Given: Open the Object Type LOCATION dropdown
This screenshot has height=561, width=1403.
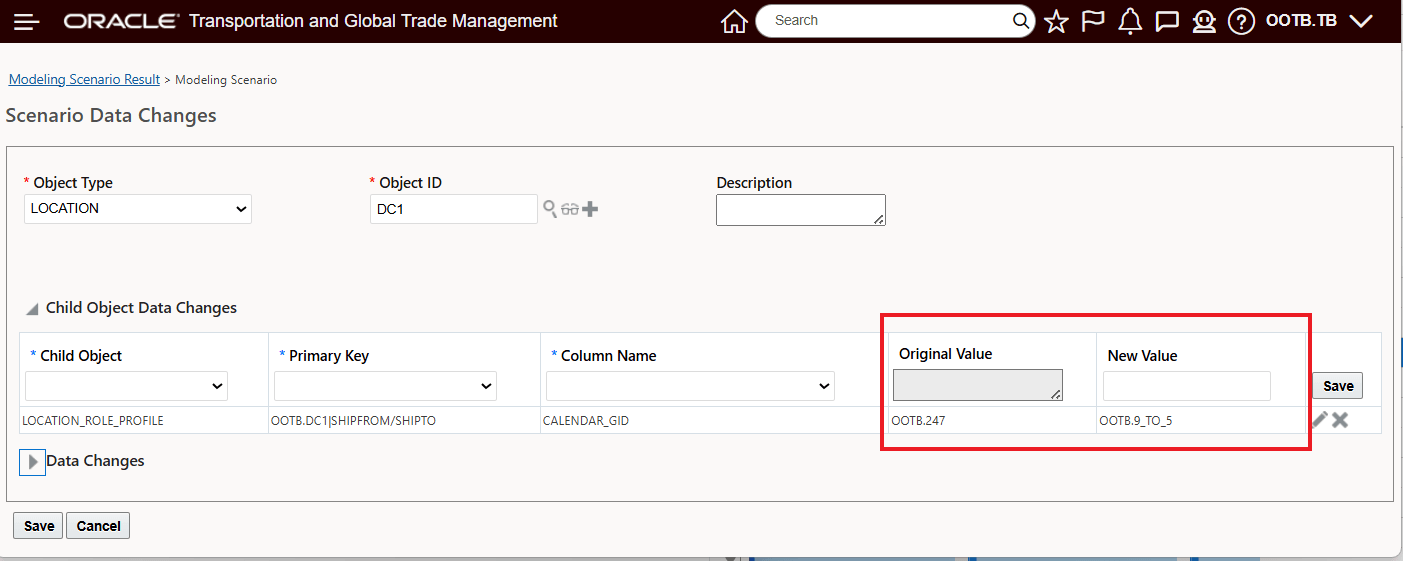Looking at the screenshot, I should 138,209.
